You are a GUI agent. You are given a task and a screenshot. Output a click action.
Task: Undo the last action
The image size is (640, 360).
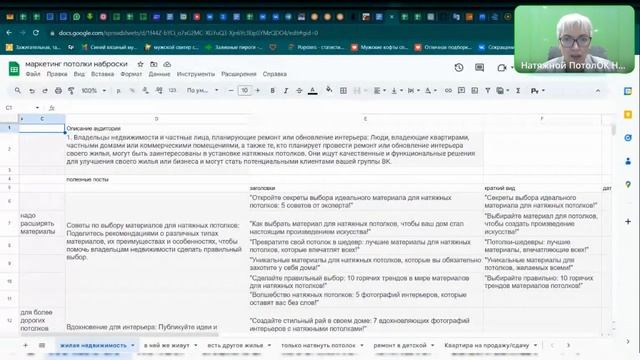pyautogui.click(x=32, y=91)
